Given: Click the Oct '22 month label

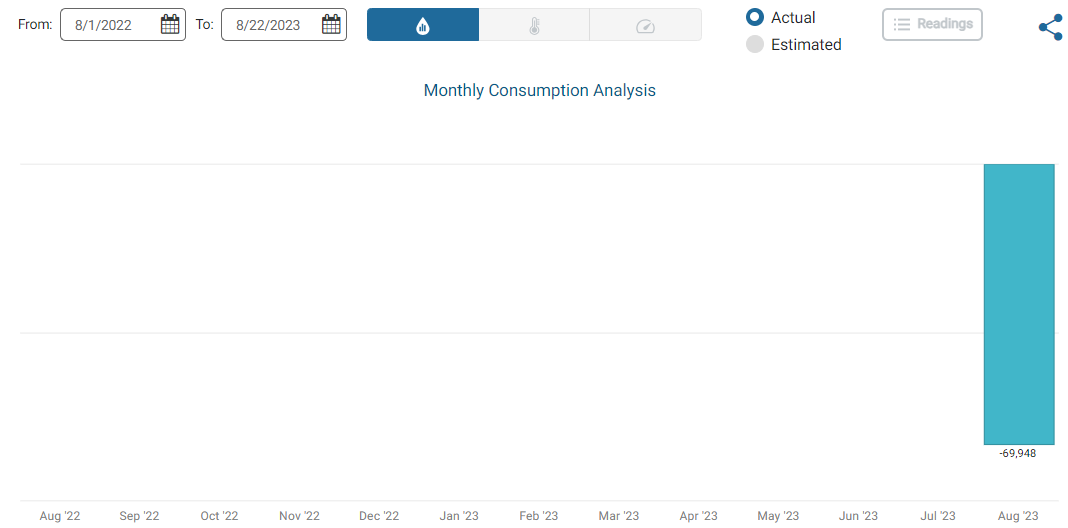Looking at the screenshot, I should coord(219,516).
